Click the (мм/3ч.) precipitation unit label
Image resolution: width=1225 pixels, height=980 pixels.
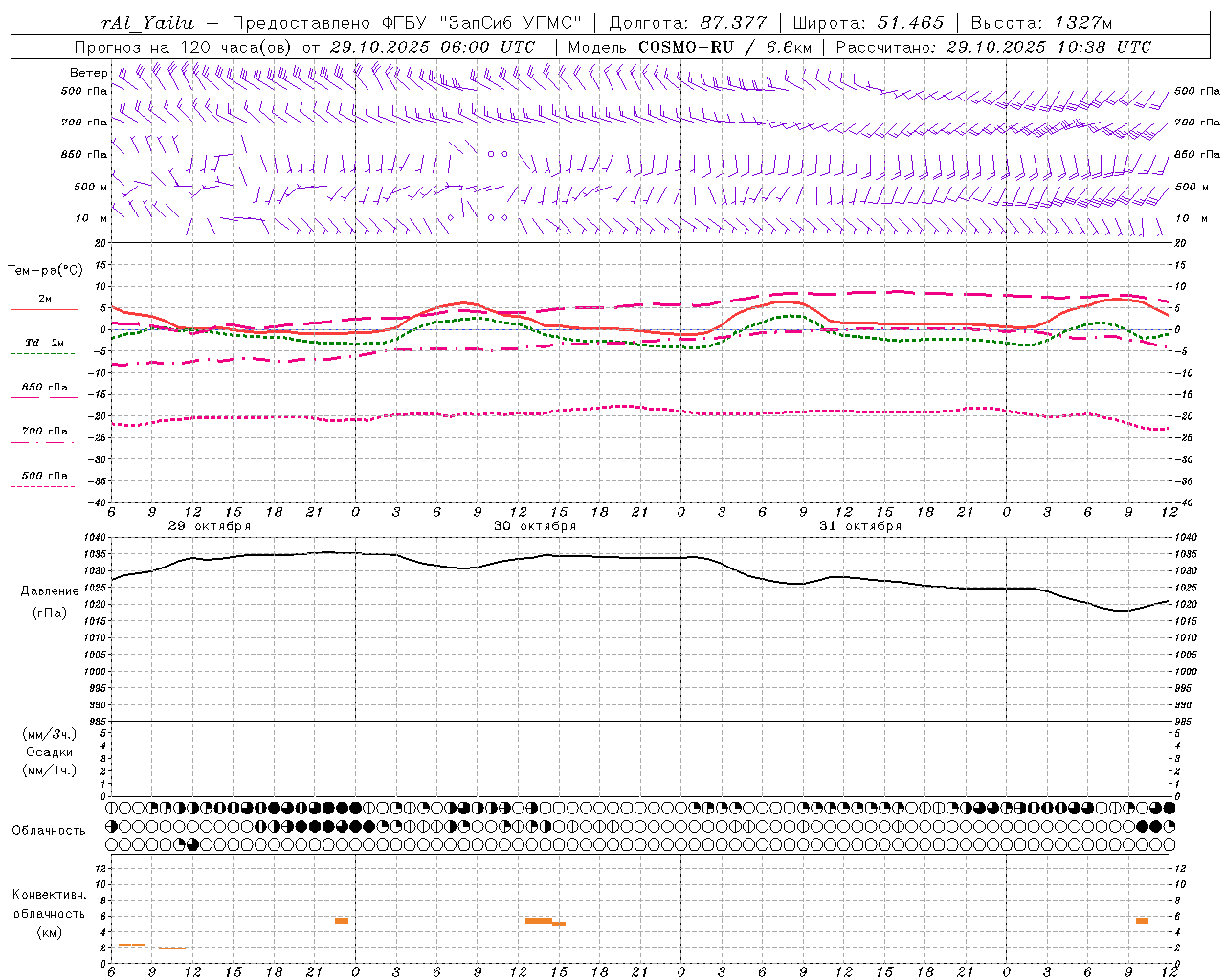pyautogui.click(x=50, y=734)
